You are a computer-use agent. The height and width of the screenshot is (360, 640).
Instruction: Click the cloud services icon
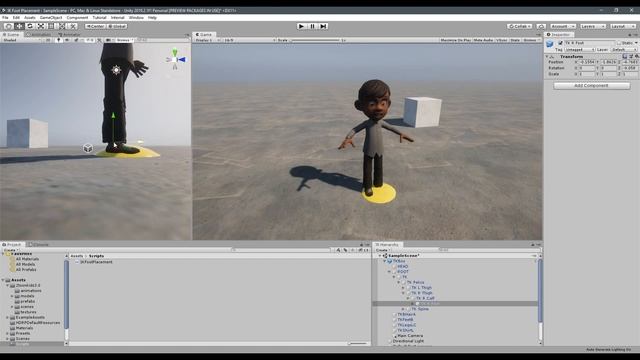(x=541, y=26)
